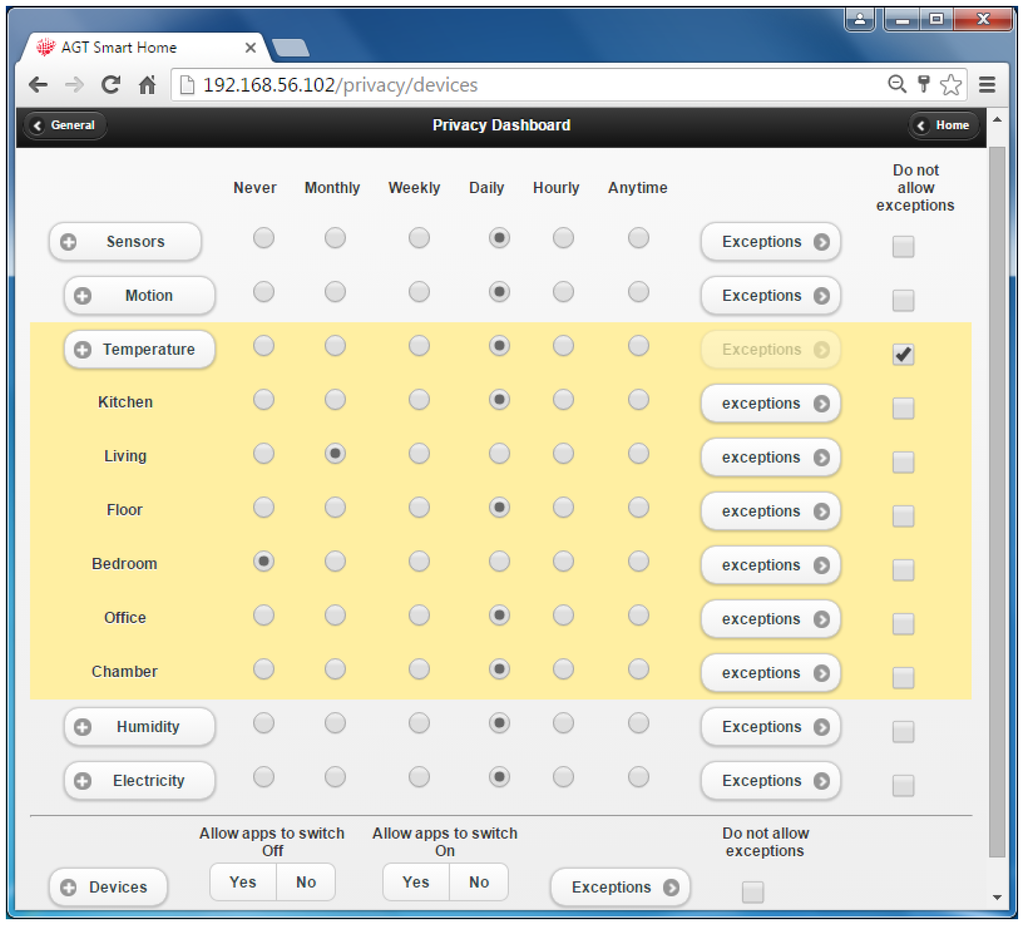
Task: Click the arrow icon on Humidity Exceptions
Action: coord(822,727)
